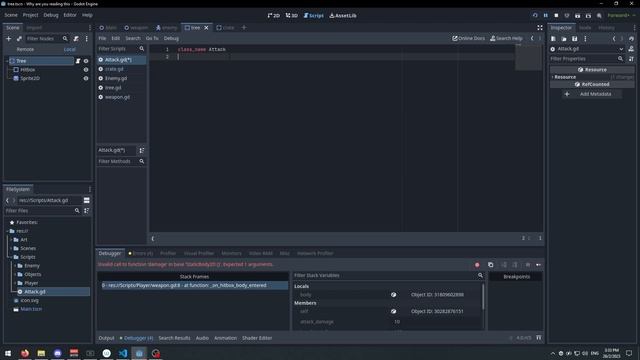Open the Inspector object history list
Image resolution: width=640 pixels, height=360 pixels.
631,39
